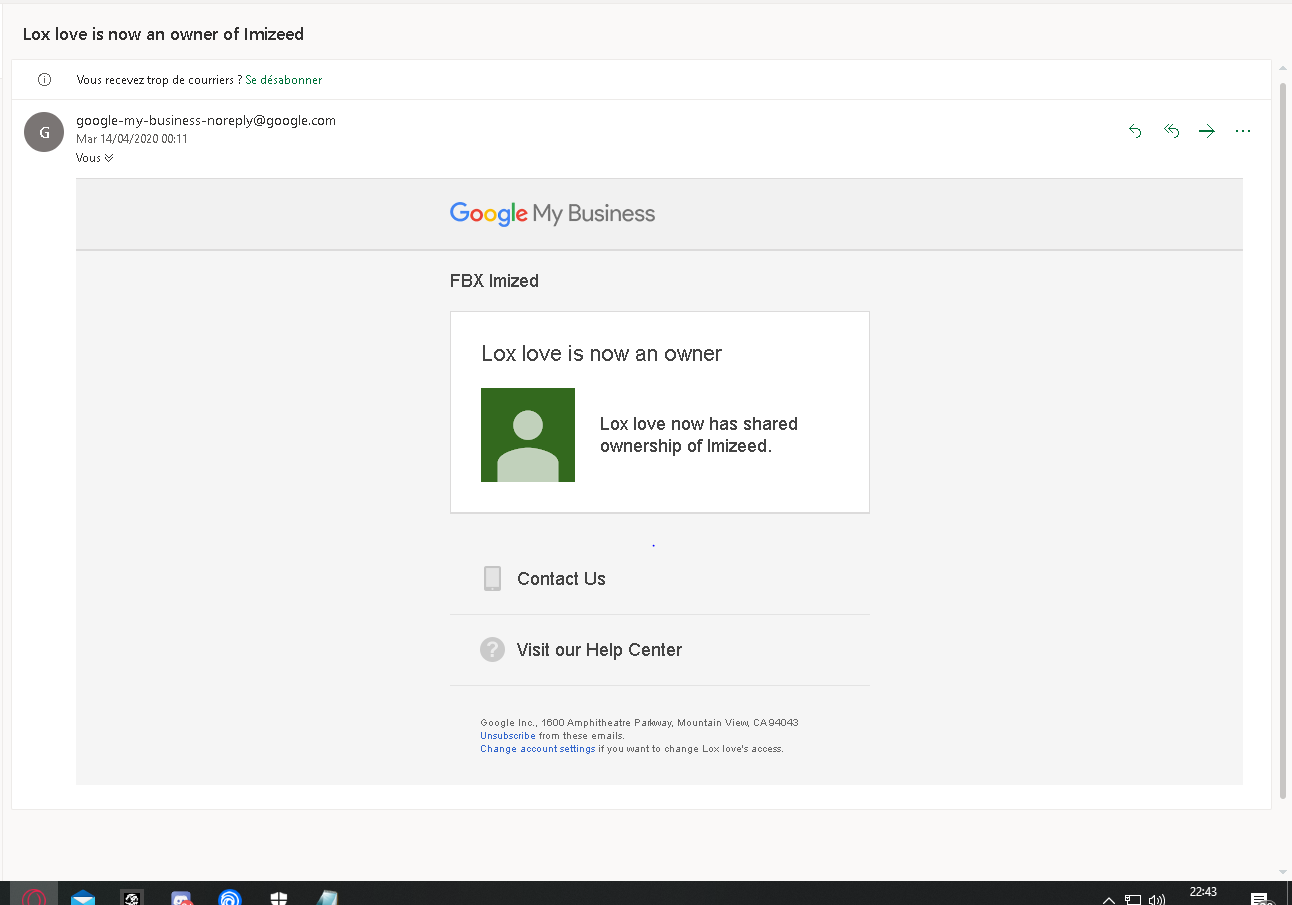Open Discord from the taskbar

point(181,897)
